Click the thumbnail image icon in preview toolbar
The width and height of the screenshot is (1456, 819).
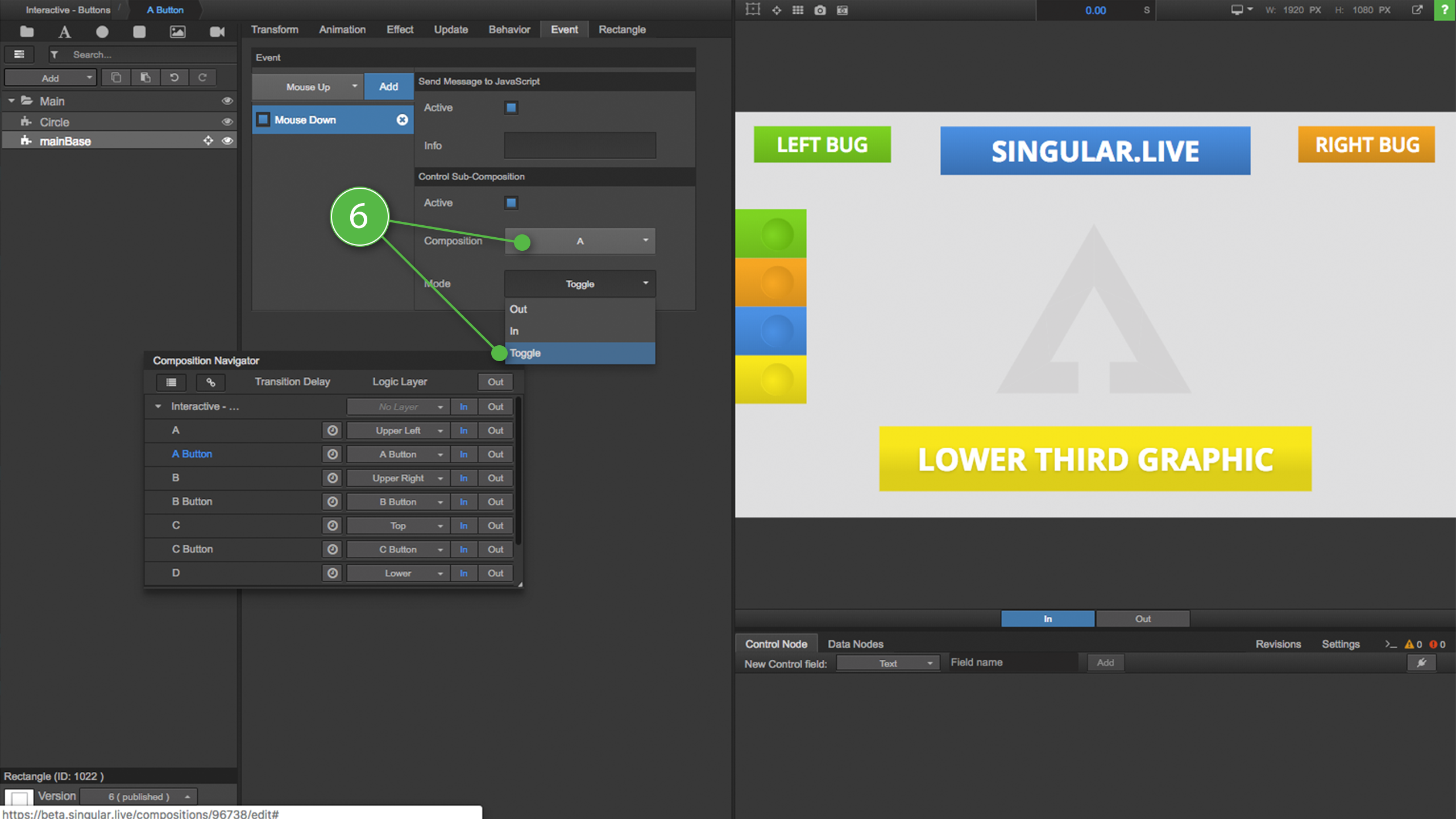(x=843, y=10)
